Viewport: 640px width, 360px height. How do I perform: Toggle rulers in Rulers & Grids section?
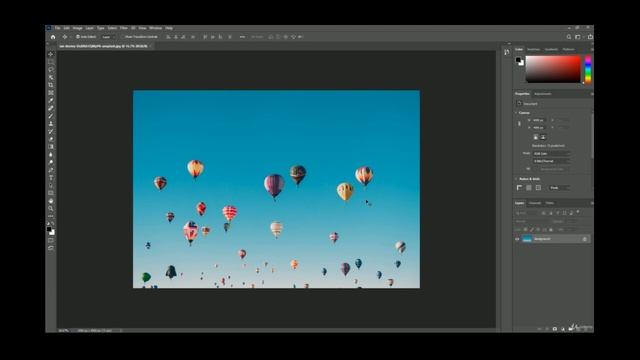tap(519, 188)
